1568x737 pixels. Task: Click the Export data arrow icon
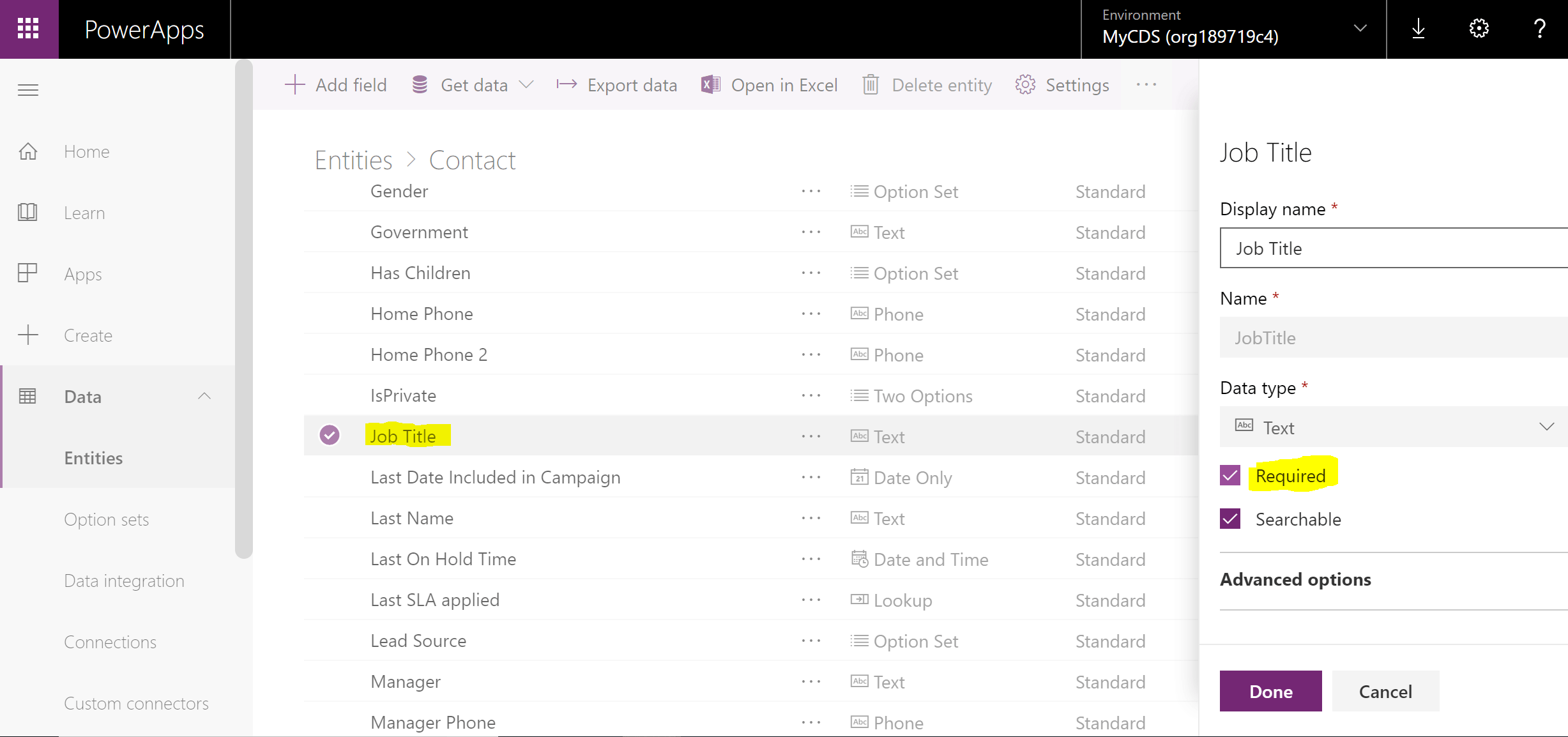tap(567, 85)
